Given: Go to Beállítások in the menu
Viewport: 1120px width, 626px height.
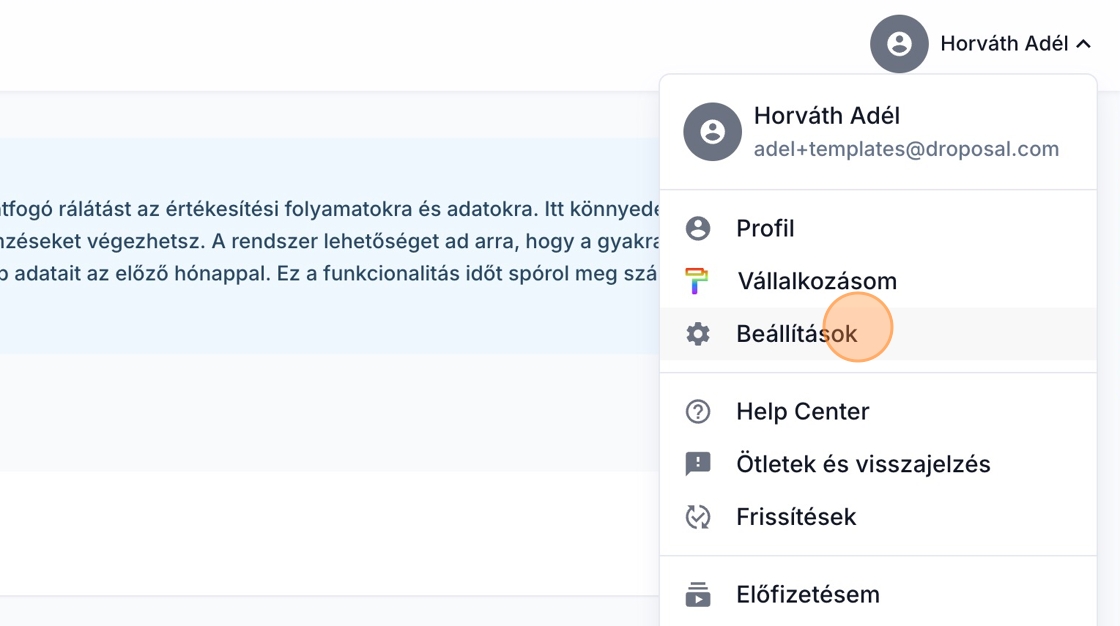Looking at the screenshot, I should coord(796,334).
